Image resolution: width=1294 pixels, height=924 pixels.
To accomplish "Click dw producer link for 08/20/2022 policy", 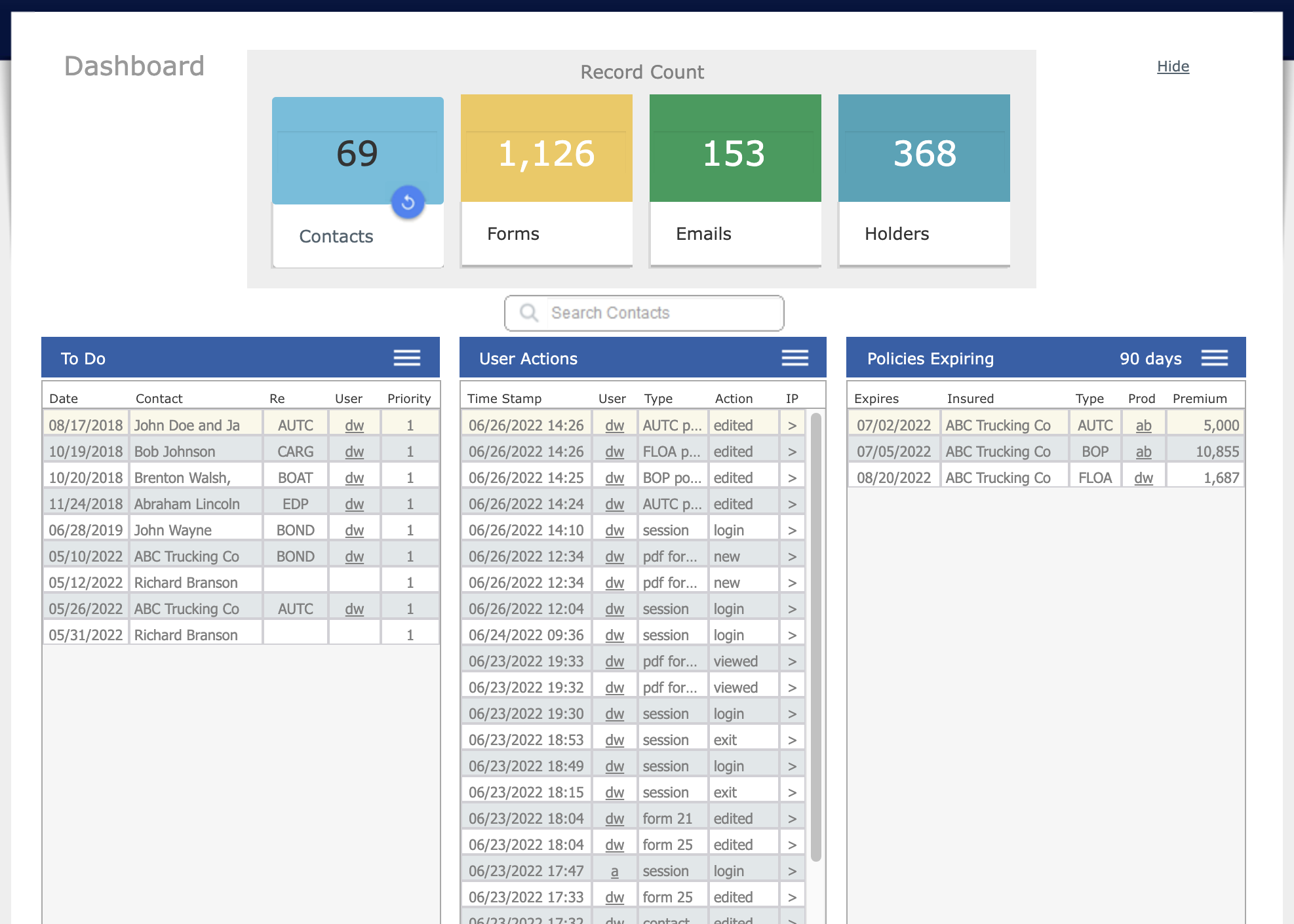I will pyautogui.click(x=1143, y=478).
